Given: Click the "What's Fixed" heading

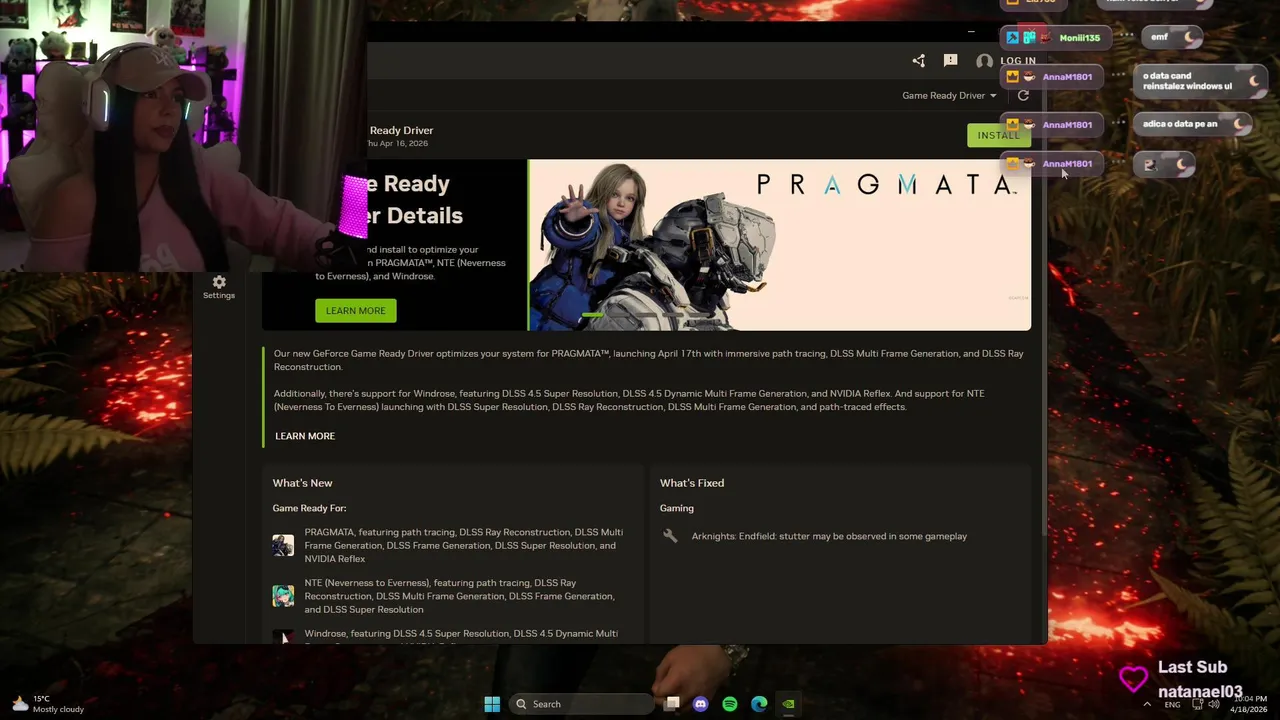Looking at the screenshot, I should (692, 483).
